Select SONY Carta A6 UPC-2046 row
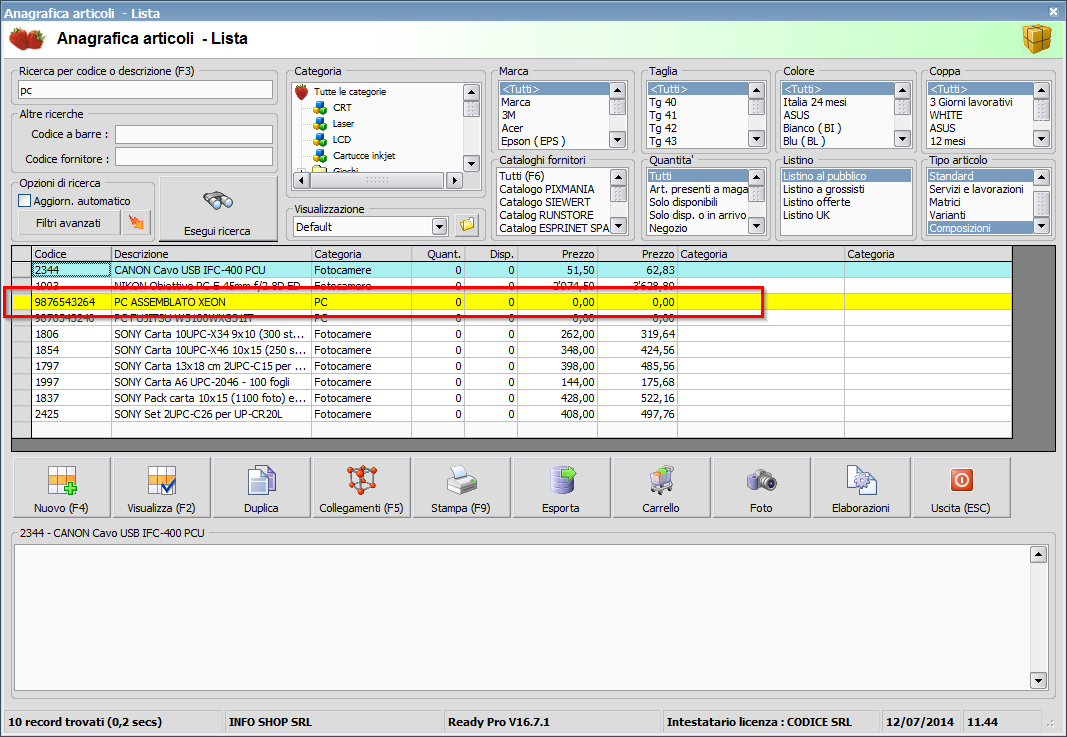Image resolution: width=1067 pixels, height=737 pixels. [x=512, y=382]
